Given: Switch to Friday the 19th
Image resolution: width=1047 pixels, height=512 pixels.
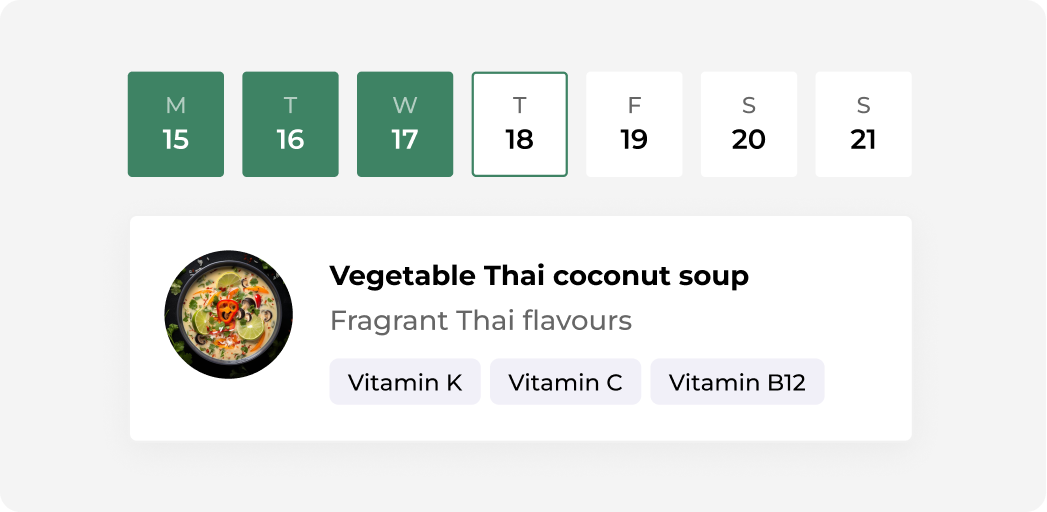Looking at the screenshot, I should [x=634, y=124].
